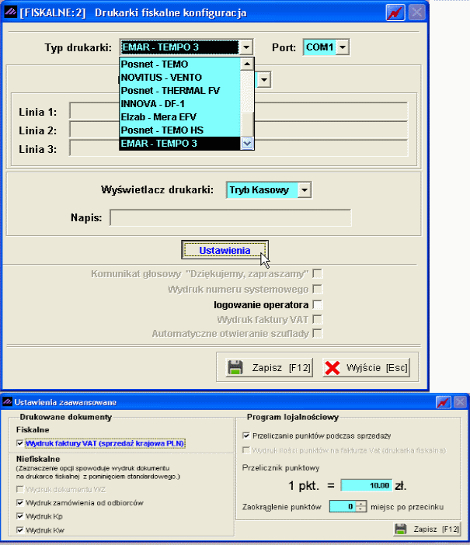Image resolution: width=470 pixels, height=545 pixels.
Task: Open the Ustawienia button
Action: pyautogui.click(x=225, y=250)
